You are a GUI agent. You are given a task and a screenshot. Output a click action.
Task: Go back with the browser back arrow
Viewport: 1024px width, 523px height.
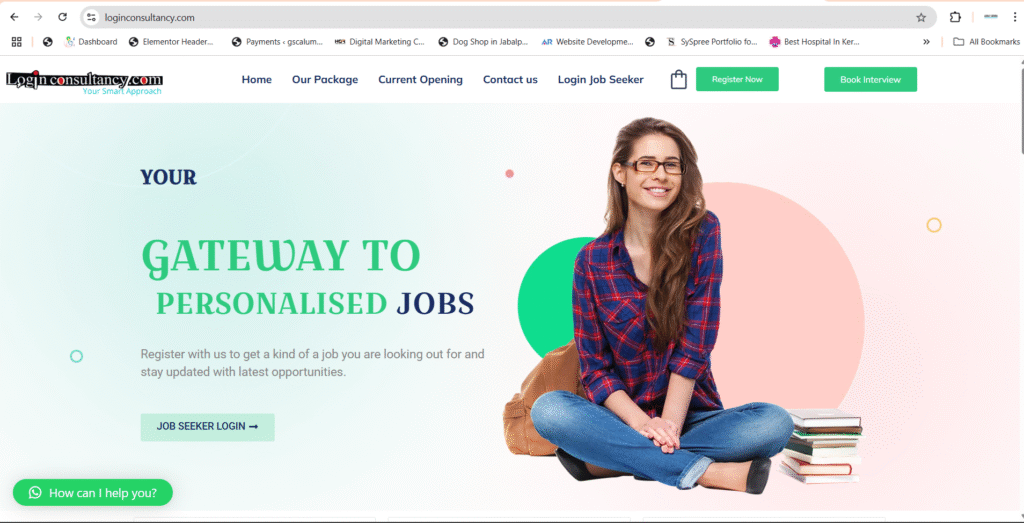tap(14, 18)
